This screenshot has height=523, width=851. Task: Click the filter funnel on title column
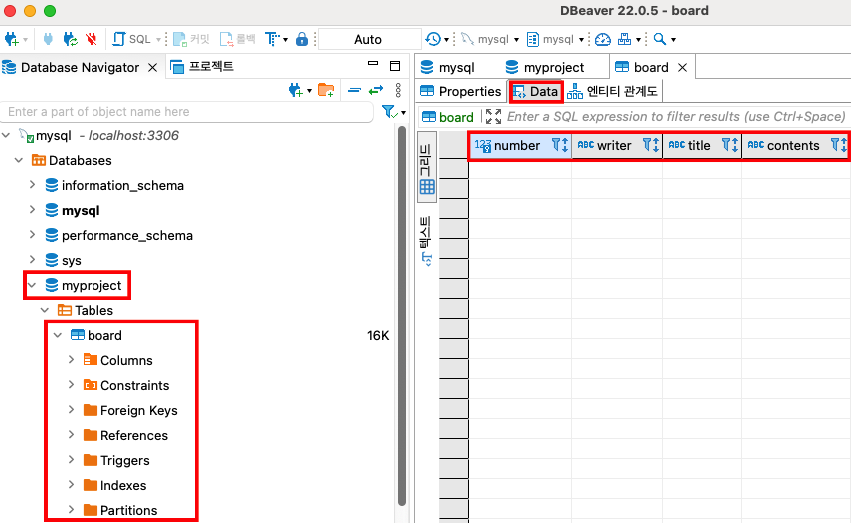tap(726, 145)
